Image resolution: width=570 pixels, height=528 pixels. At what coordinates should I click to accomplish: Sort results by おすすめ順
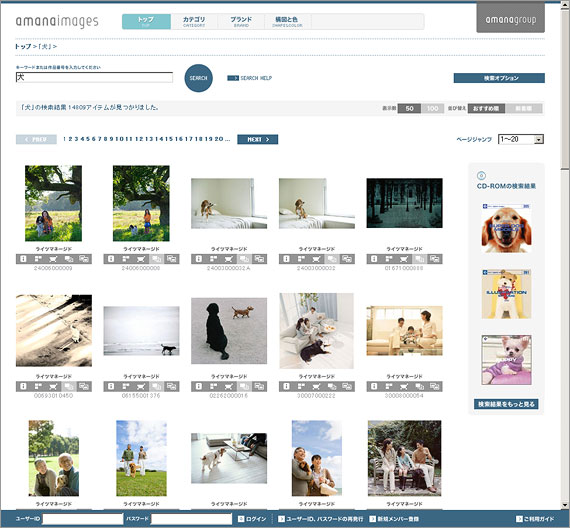[x=486, y=108]
